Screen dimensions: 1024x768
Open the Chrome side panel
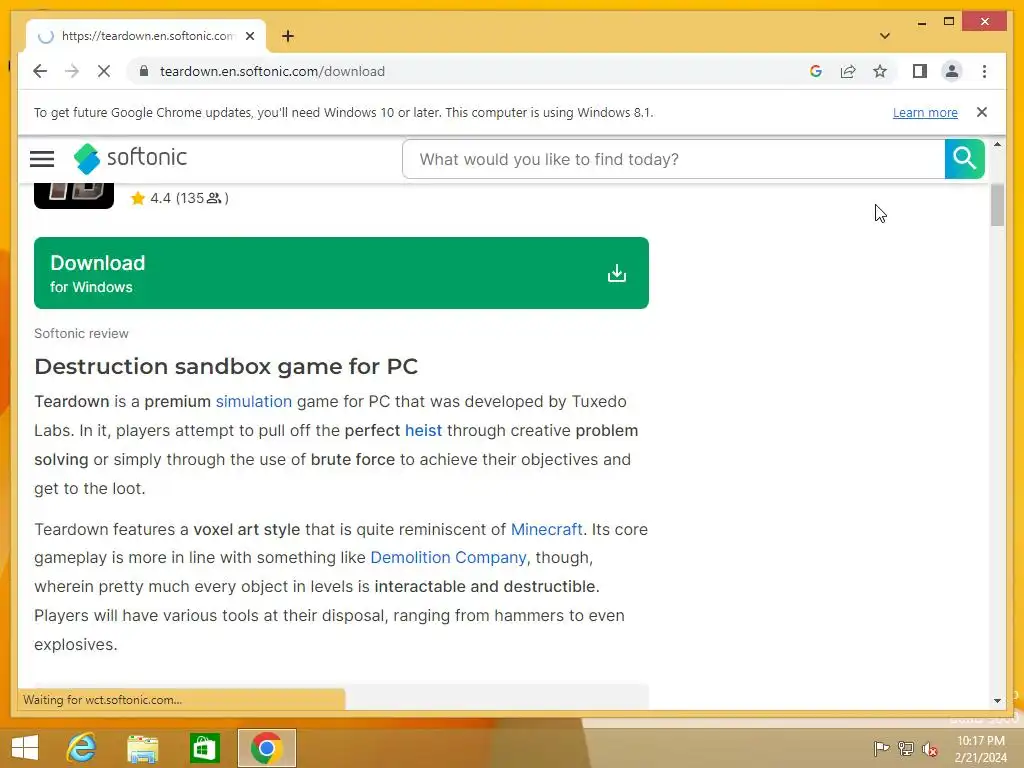point(920,71)
